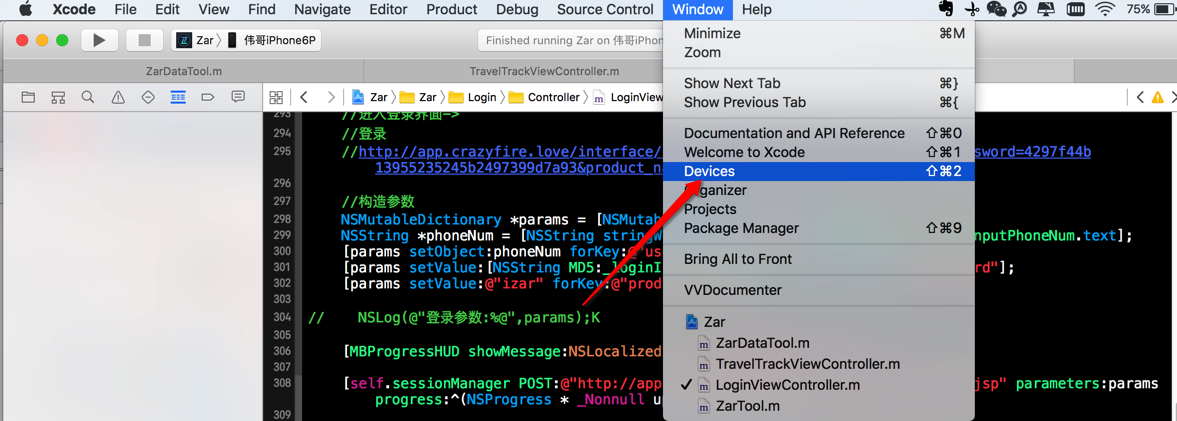Click the related items grid icon

click(276, 97)
